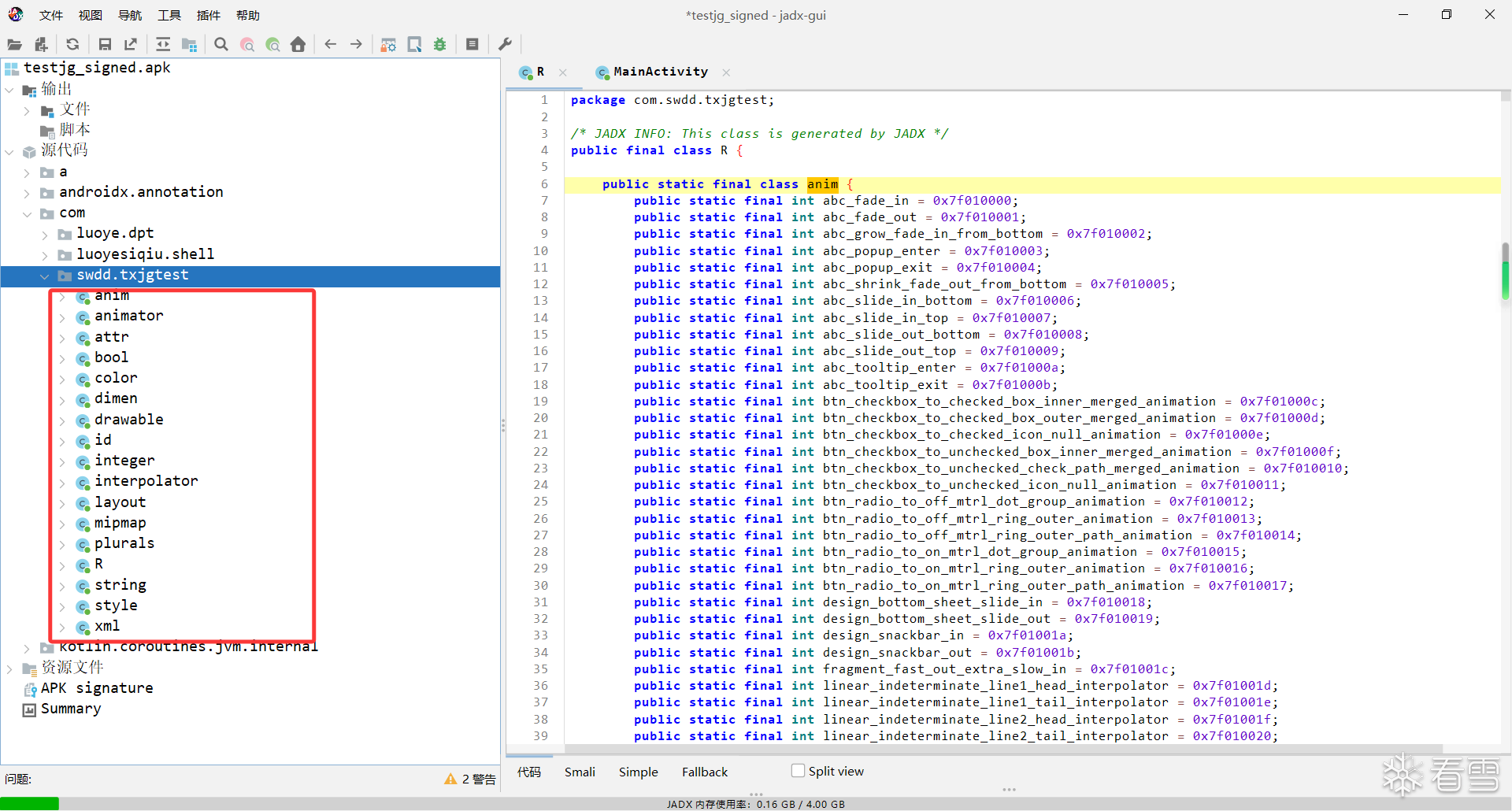
Task: Show the Smali code view
Action: pyautogui.click(x=580, y=772)
